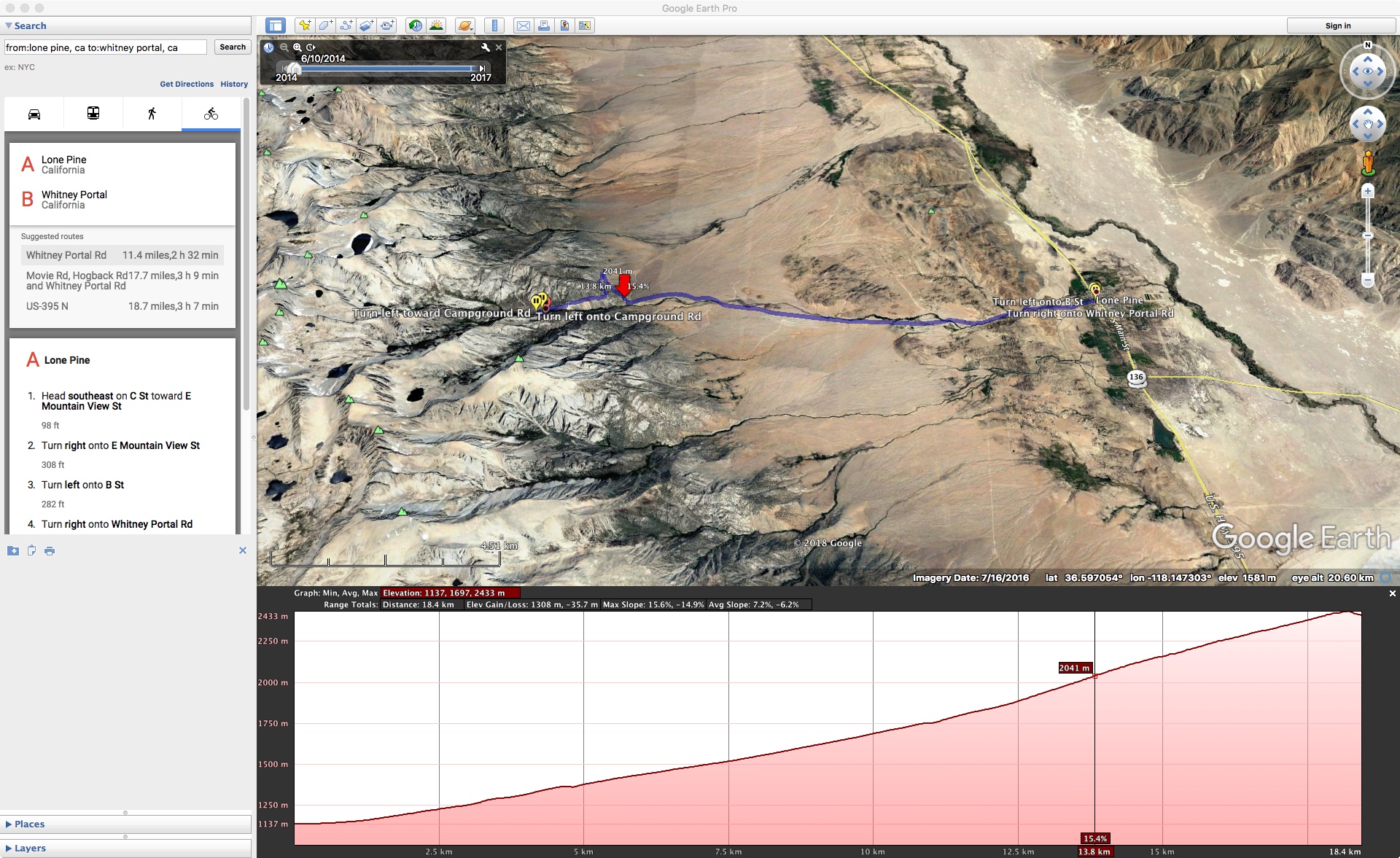Expand the Layers panel
Image resolution: width=1400 pixels, height=858 pixels.
point(29,848)
